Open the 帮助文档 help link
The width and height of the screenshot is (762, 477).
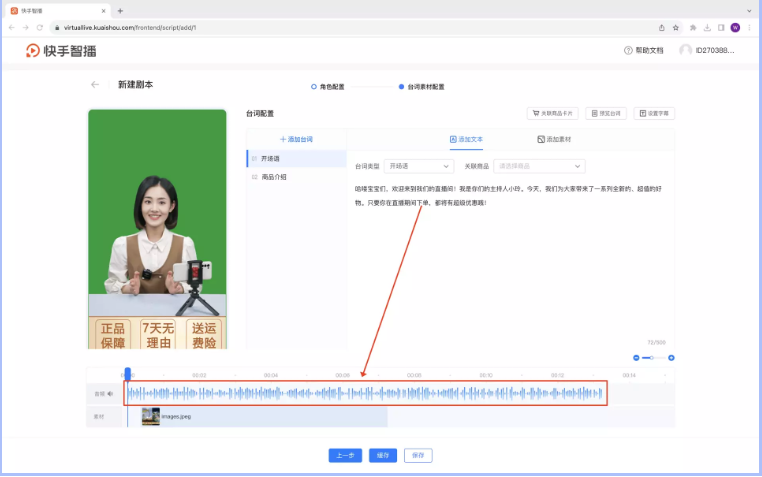[x=649, y=51]
